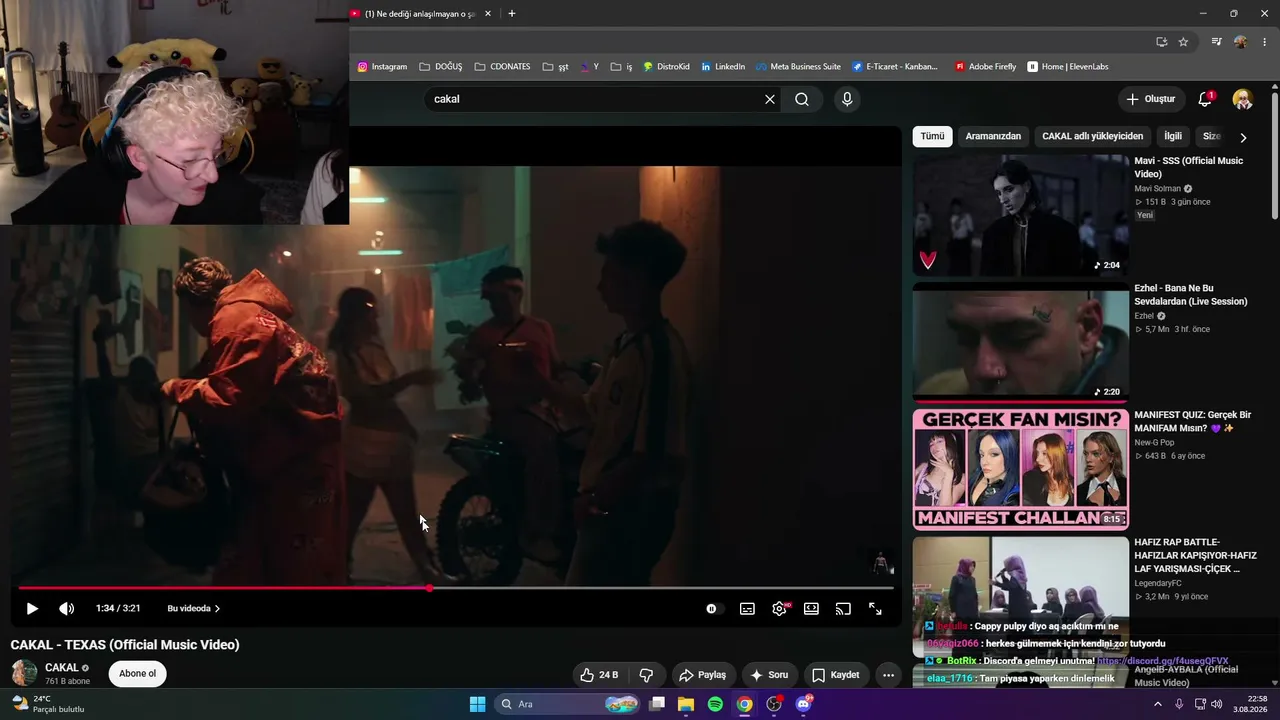Cast video to another screen

[x=843, y=608]
